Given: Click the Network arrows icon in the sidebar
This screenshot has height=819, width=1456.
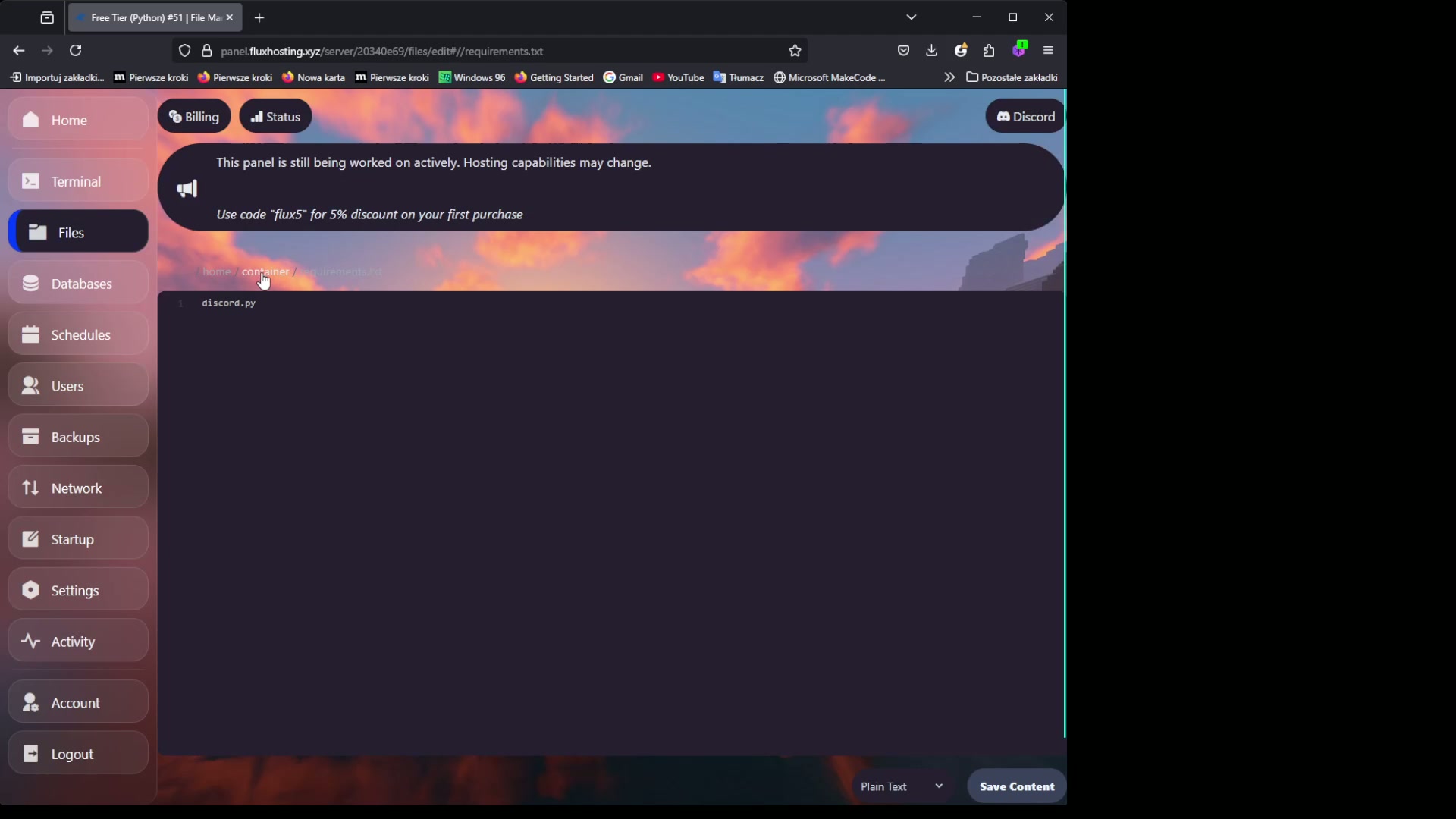Looking at the screenshot, I should click(x=30, y=488).
